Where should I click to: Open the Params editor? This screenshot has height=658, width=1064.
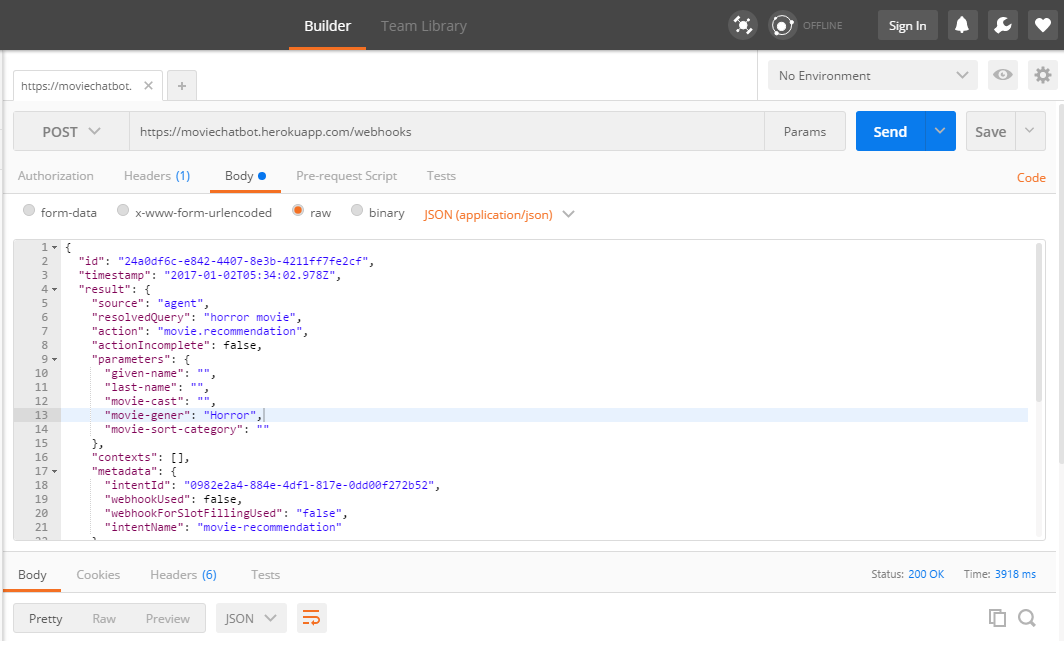(x=805, y=131)
